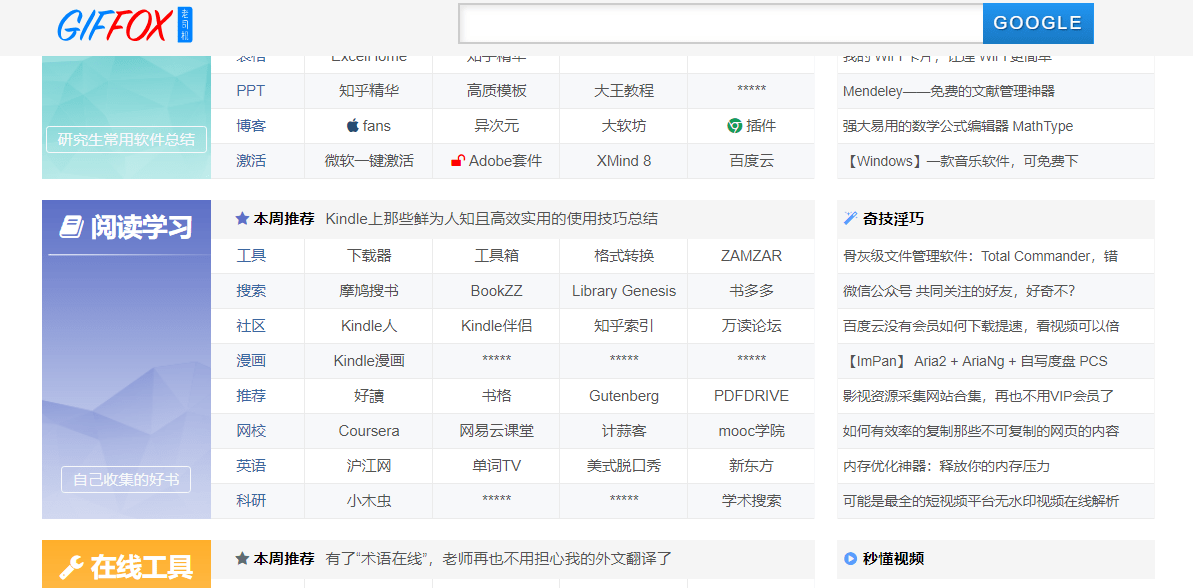1193x588 pixels.
Task: Open the Total Commander article
Action: coord(981,256)
